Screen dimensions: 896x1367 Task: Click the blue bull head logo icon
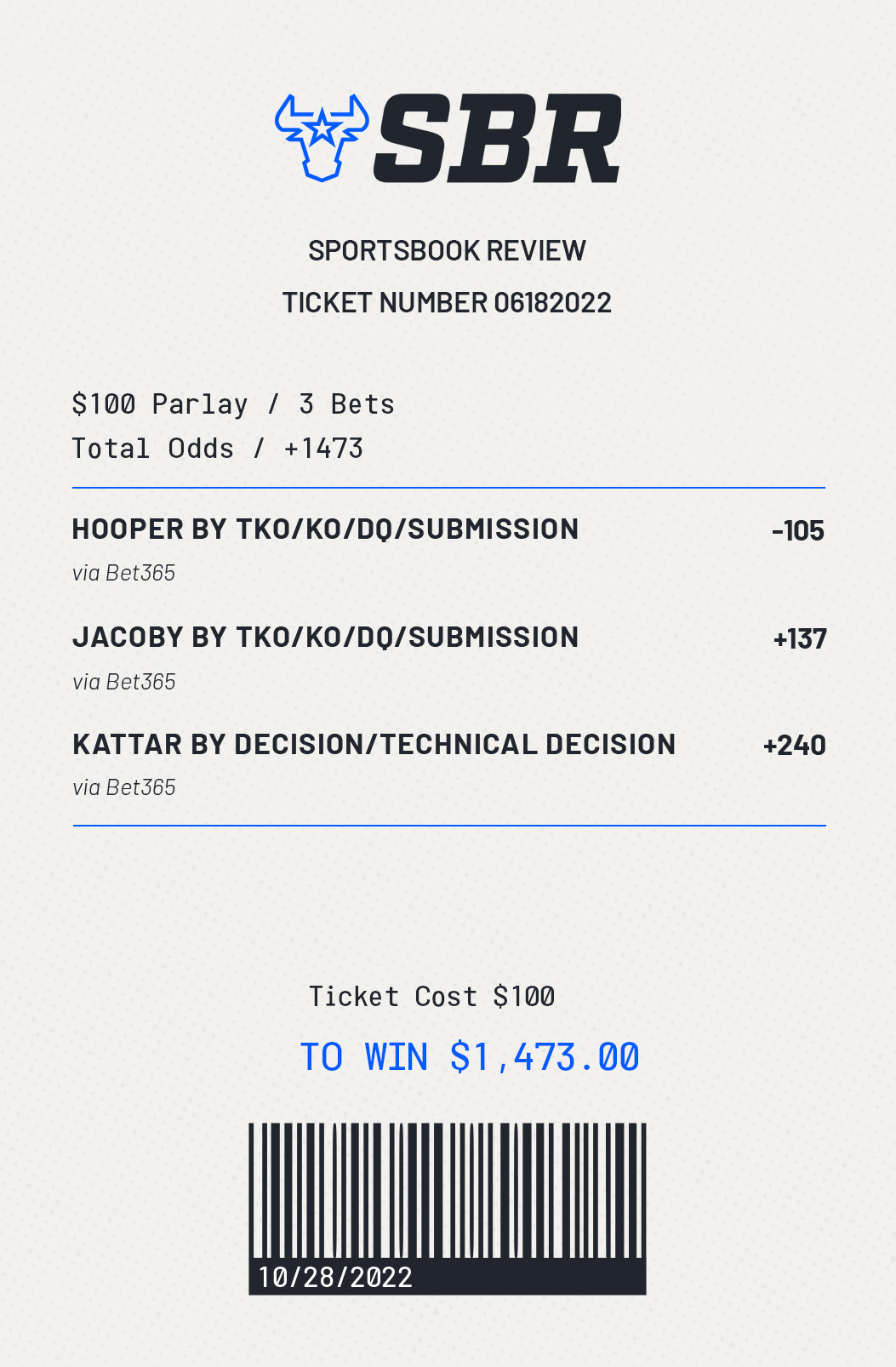322,137
